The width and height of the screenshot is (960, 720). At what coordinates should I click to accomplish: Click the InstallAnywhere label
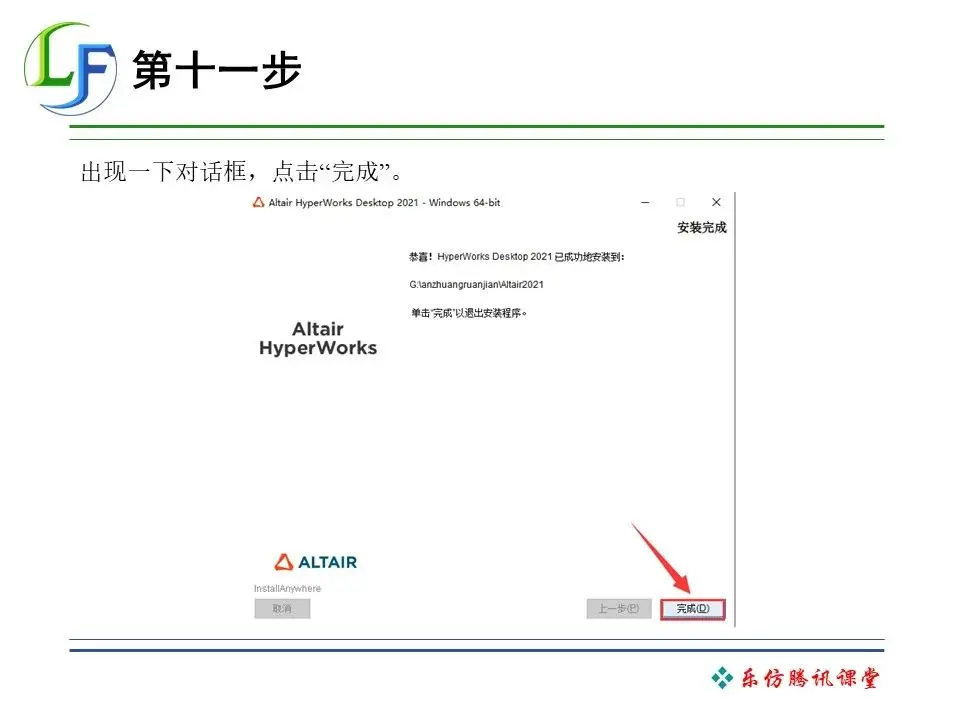coord(287,588)
